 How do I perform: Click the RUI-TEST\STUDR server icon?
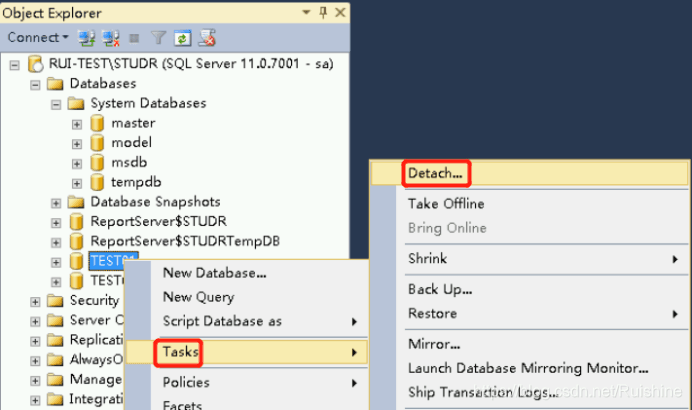pos(35,64)
